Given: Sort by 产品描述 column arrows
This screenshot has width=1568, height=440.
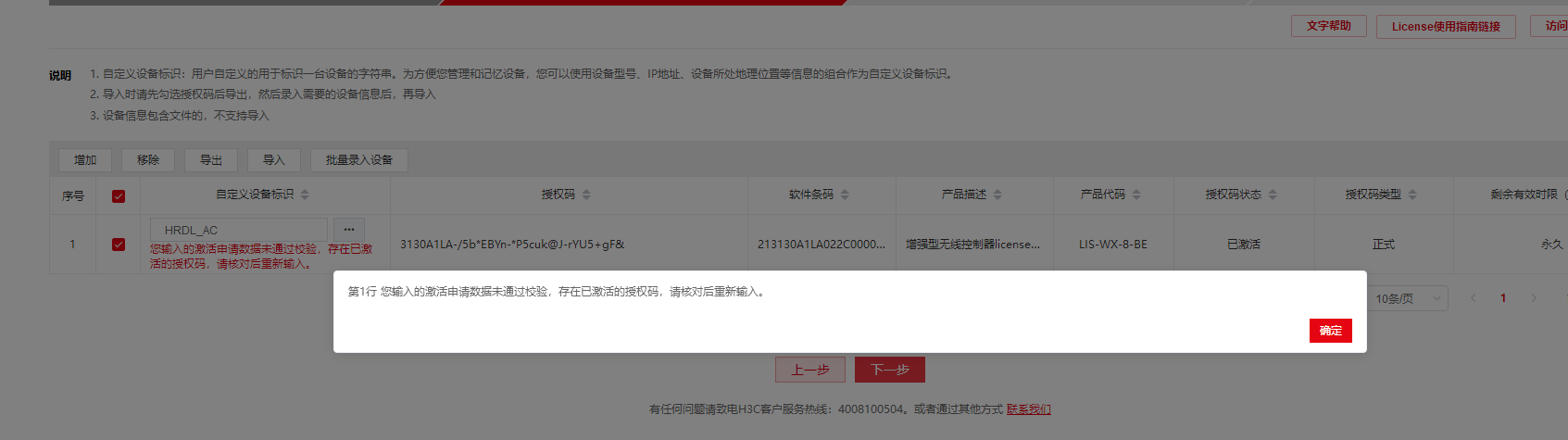Looking at the screenshot, I should tap(997, 195).
